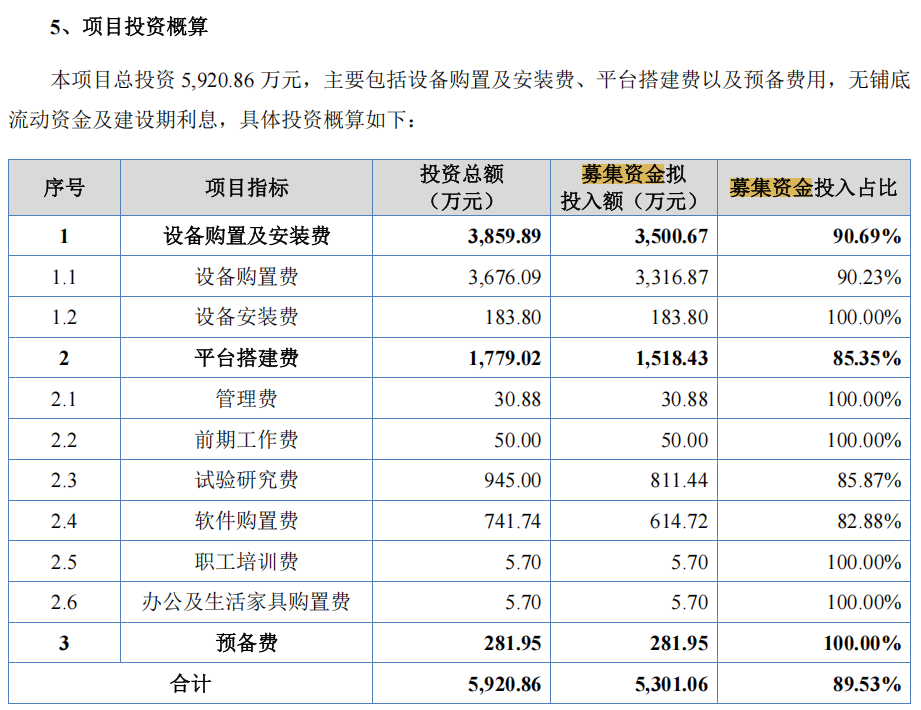The image size is (921, 710).
Task: Select the 设备购置及安装费 row label
Action: pos(246,237)
